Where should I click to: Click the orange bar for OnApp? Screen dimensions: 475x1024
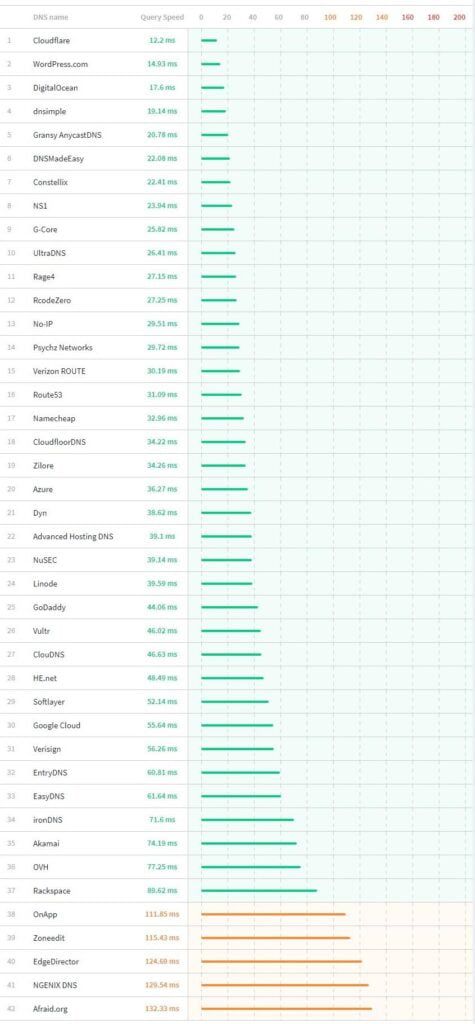point(273,914)
